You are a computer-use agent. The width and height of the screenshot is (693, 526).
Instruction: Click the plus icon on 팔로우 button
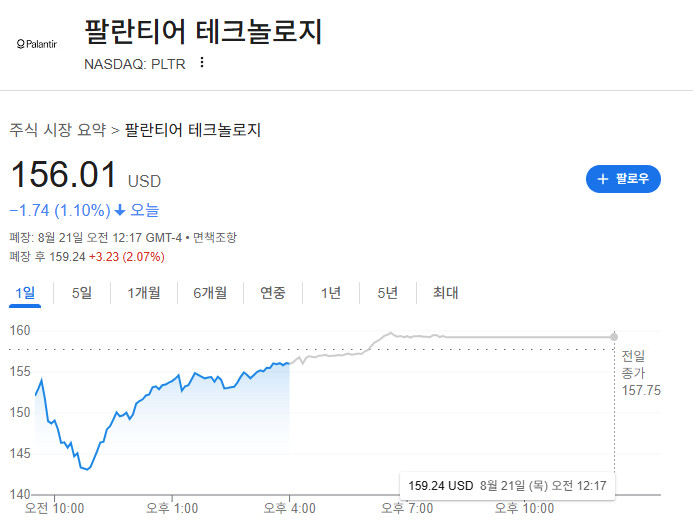pyautogui.click(x=603, y=179)
